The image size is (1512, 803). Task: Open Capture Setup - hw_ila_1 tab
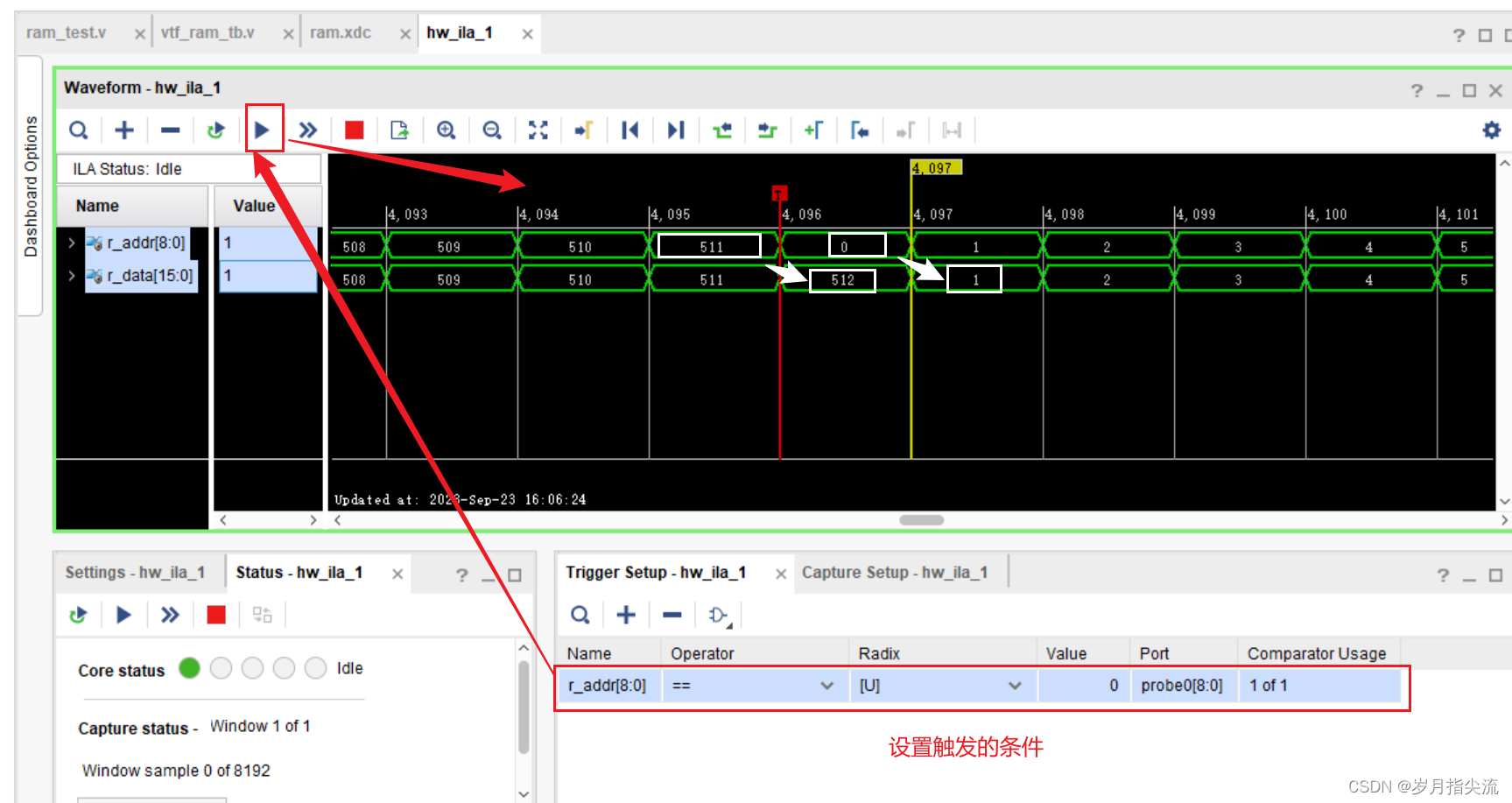[x=895, y=572]
